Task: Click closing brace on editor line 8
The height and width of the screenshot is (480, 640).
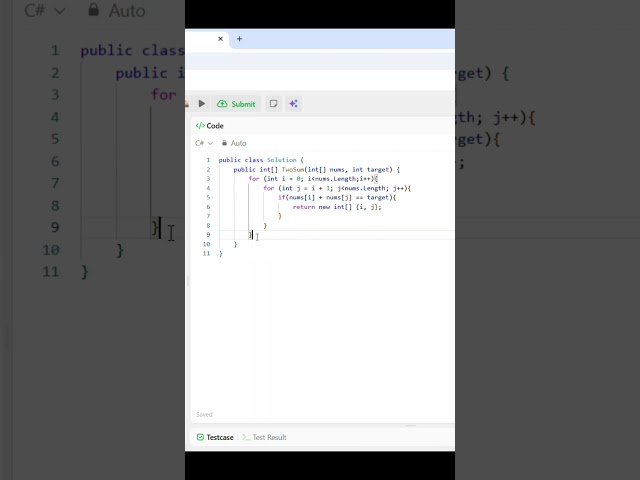Action: (x=265, y=225)
